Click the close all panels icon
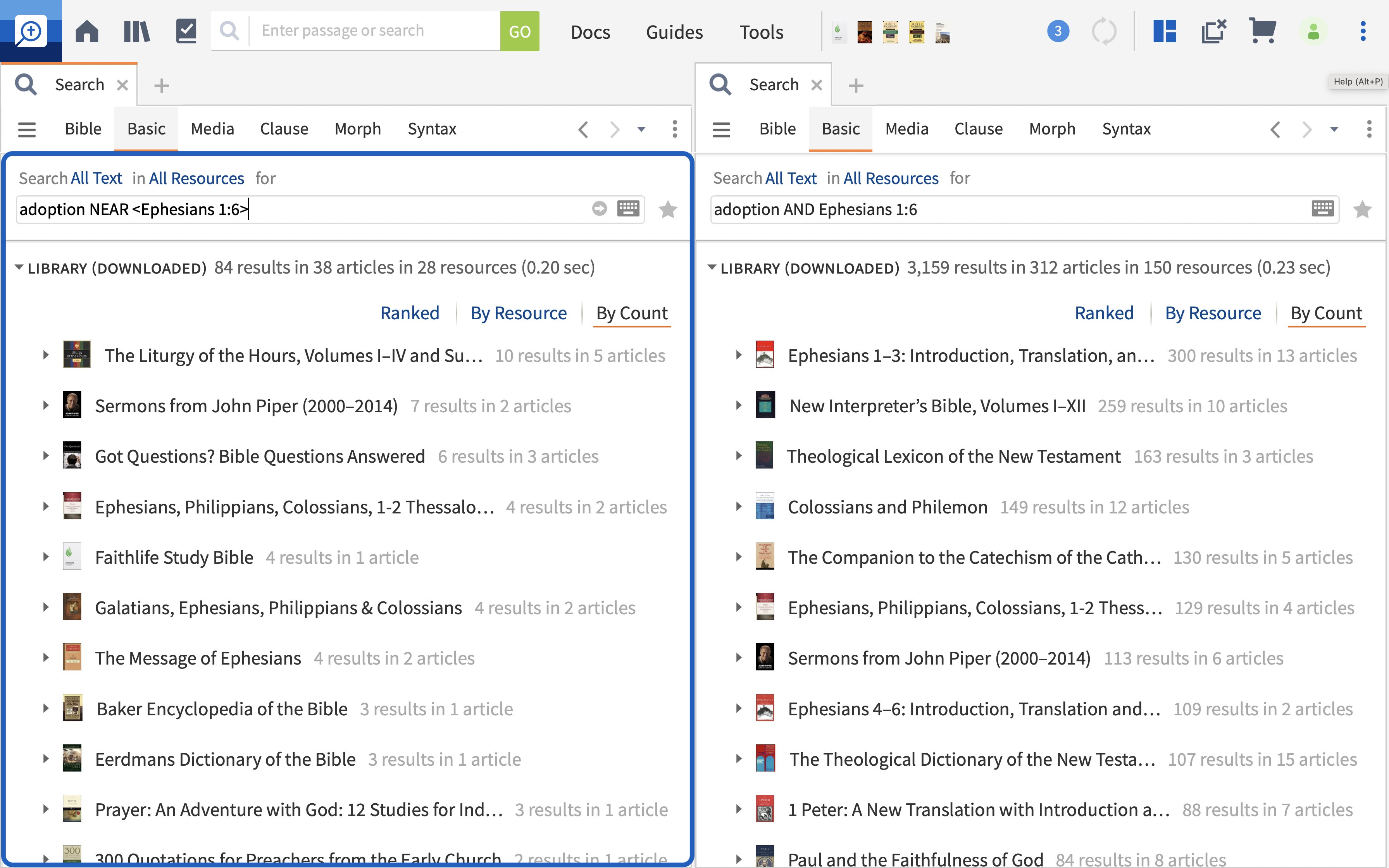The image size is (1389, 868). 1214,31
